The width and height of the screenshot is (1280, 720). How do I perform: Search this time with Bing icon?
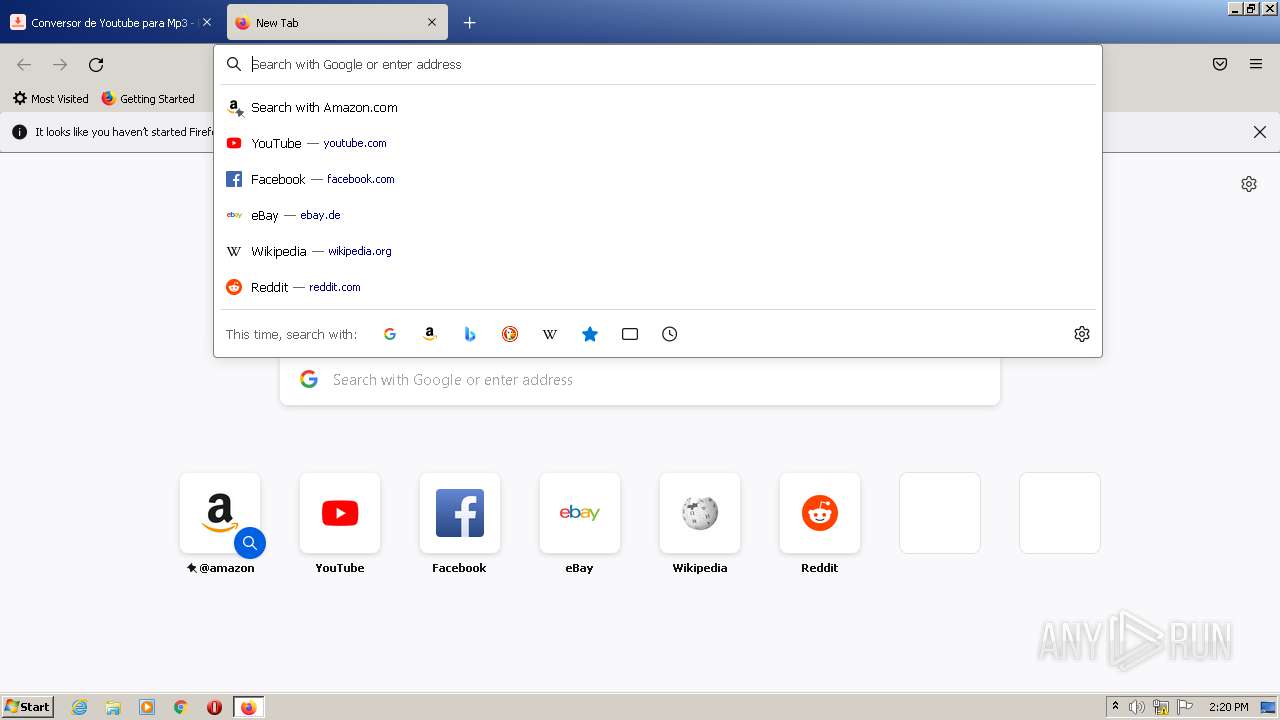click(470, 334)
